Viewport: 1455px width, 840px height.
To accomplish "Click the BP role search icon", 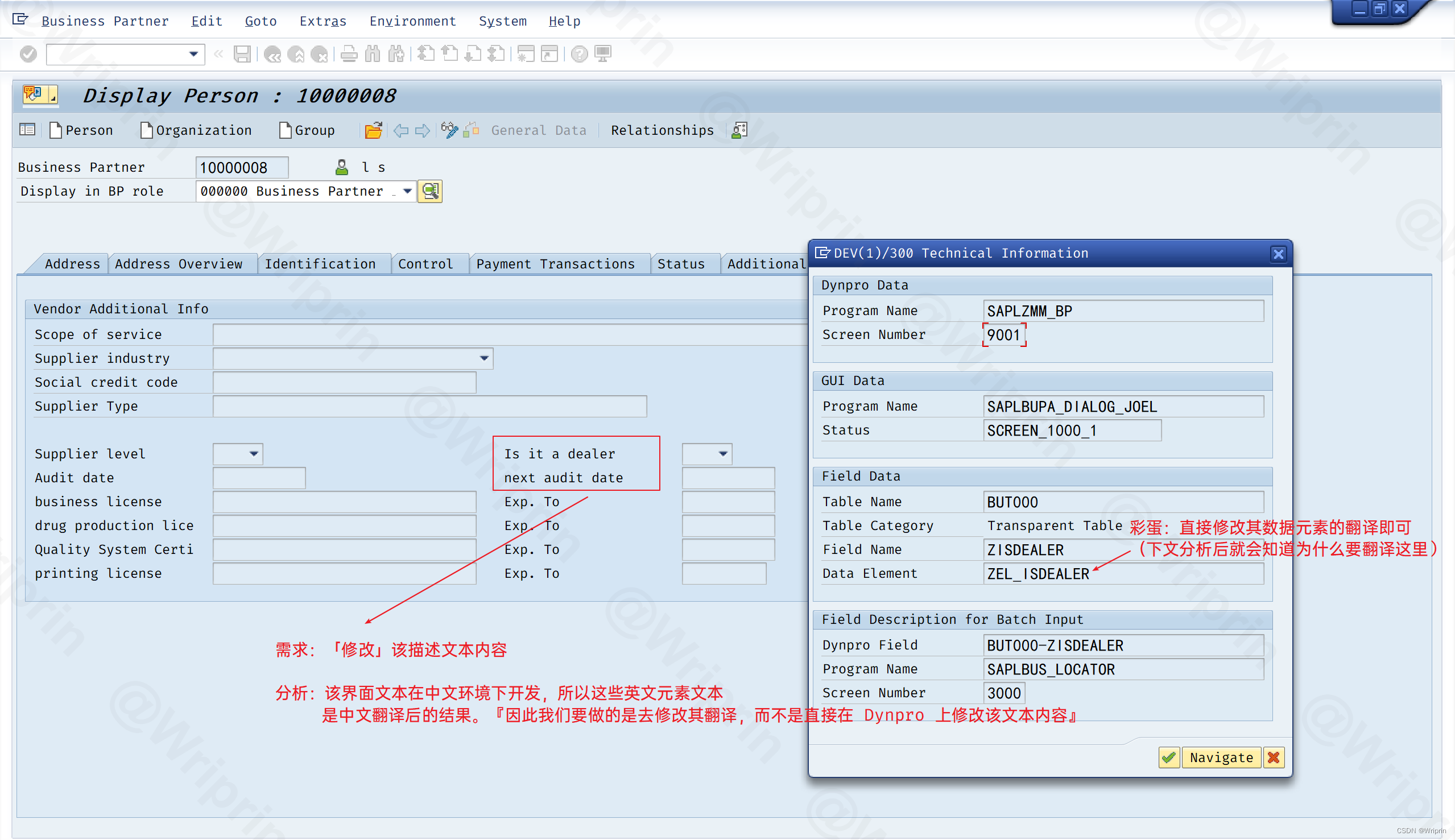I will pyautogui.click(x=429, y=191).
